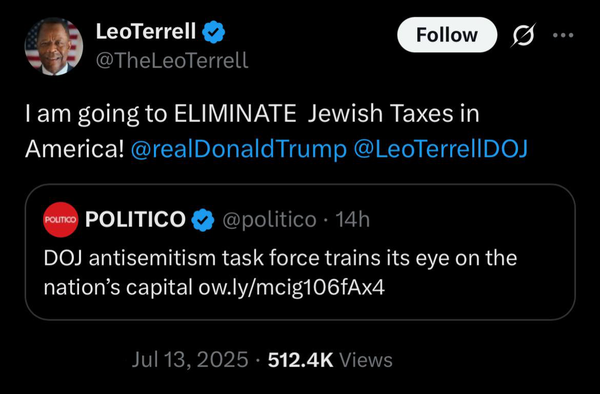This screenshot has height=394, width=600.
Task: Click the red POLITICO logo avatar
Action: click(x=60, y=220)
